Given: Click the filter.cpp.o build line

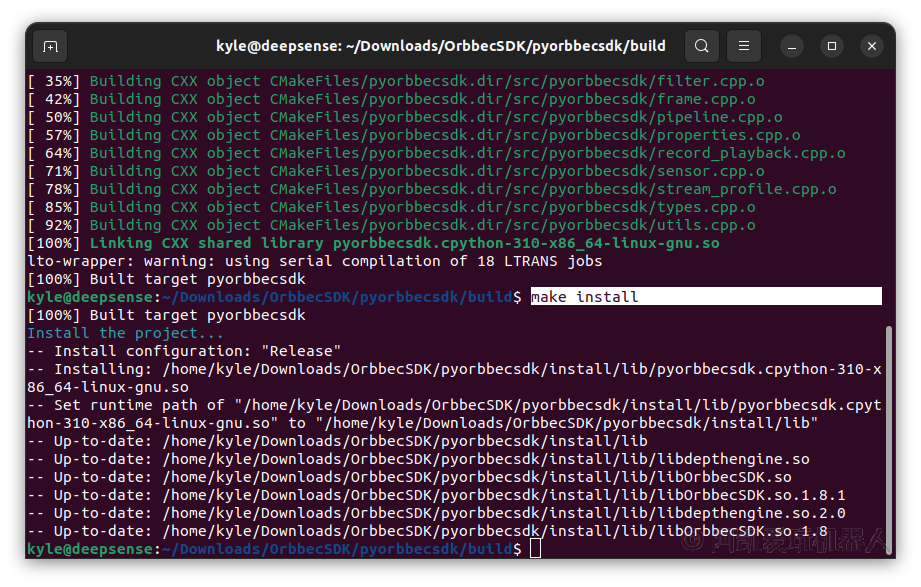Looking at the screenshot, I should pyautogui.click(x=396, y=81).
